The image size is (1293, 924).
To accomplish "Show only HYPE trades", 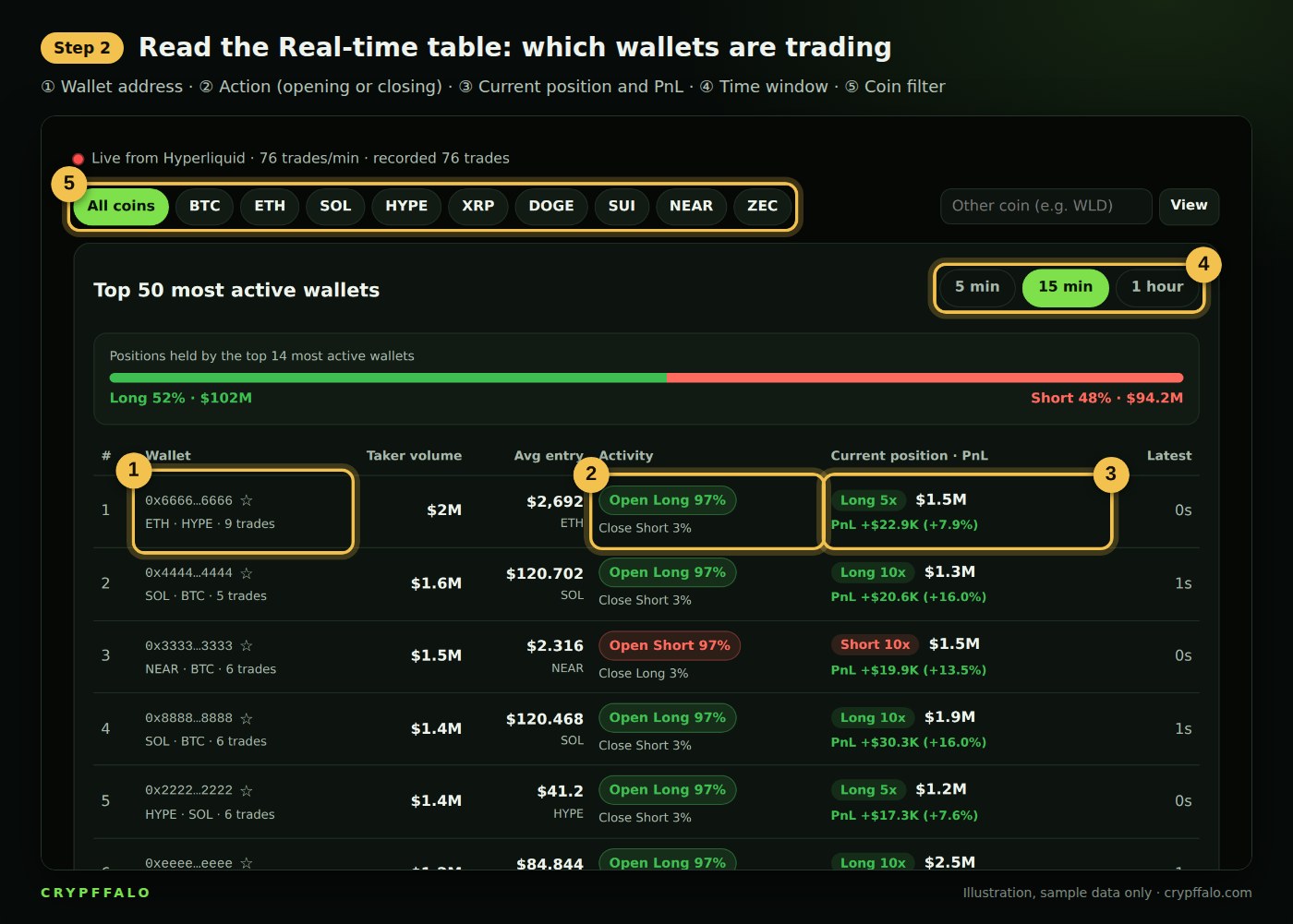I will pos(406,206).
